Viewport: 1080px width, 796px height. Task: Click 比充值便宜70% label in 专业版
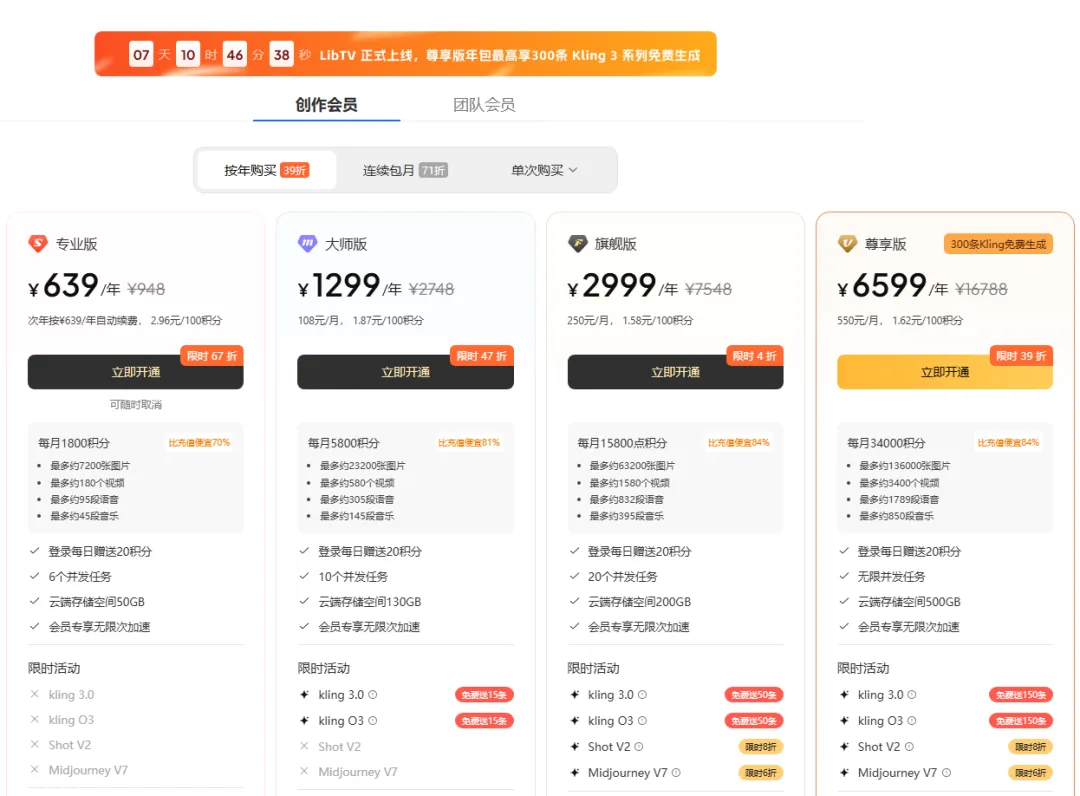200,443
